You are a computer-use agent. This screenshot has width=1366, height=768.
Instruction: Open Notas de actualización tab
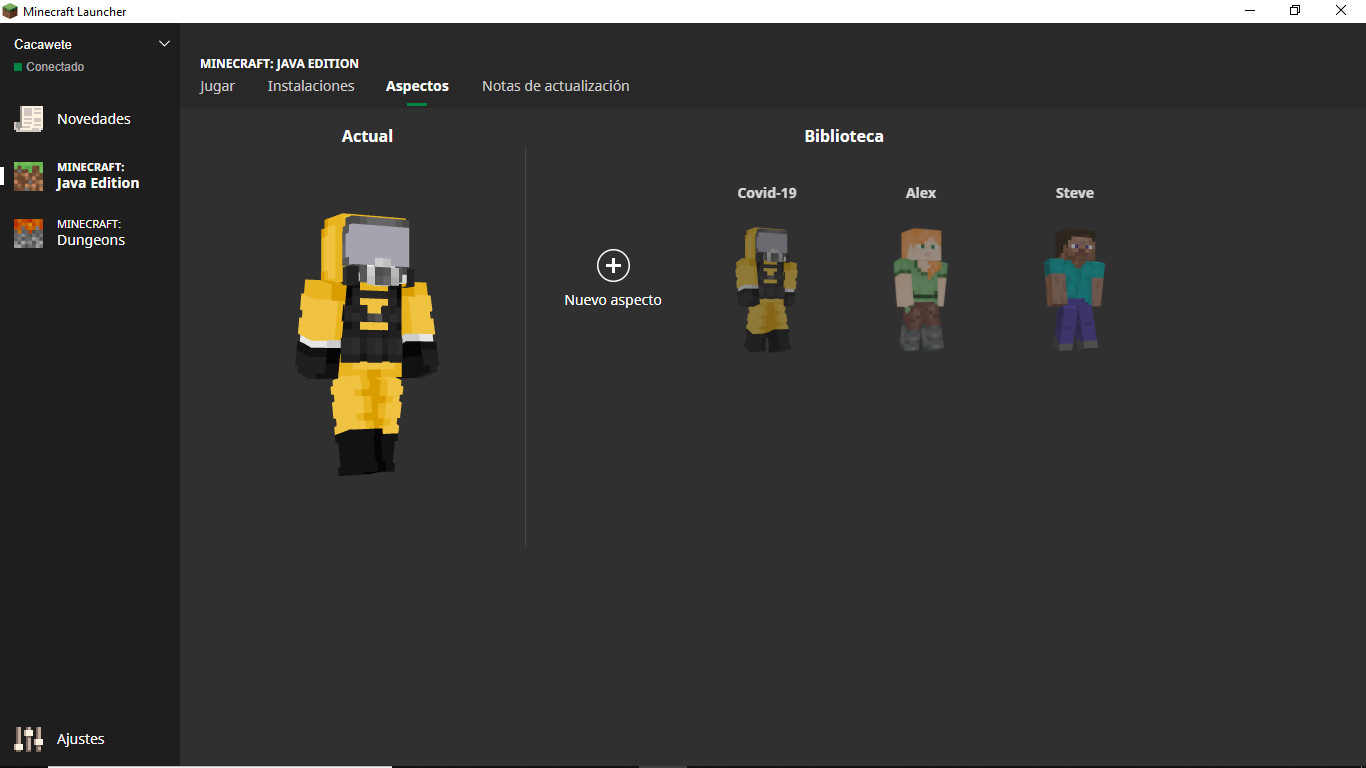click(556, 86)
